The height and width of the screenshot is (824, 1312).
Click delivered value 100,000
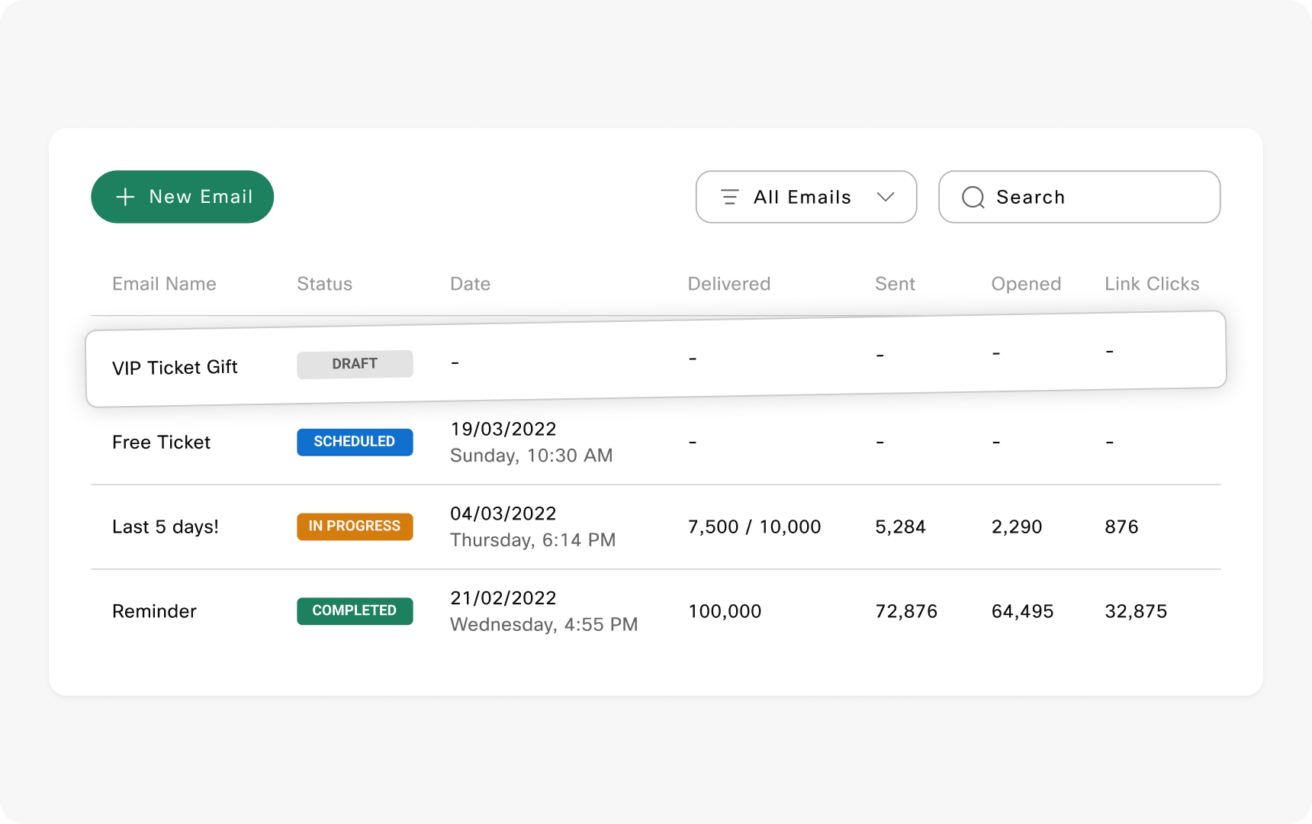point(725,611)
